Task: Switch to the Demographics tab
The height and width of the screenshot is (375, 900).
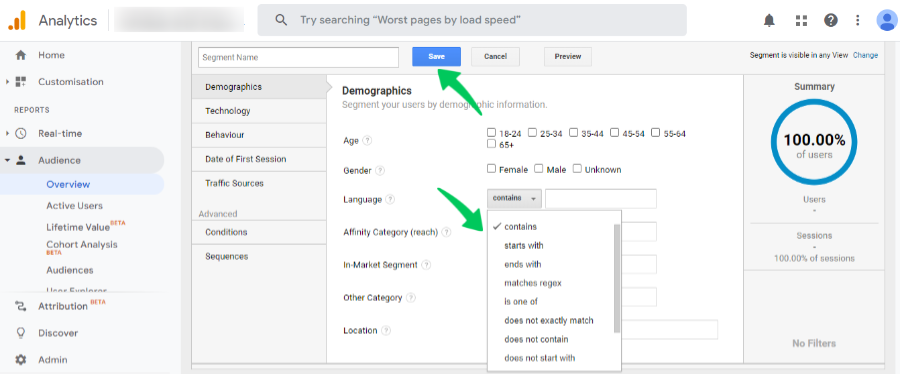Action: point(259,87)
